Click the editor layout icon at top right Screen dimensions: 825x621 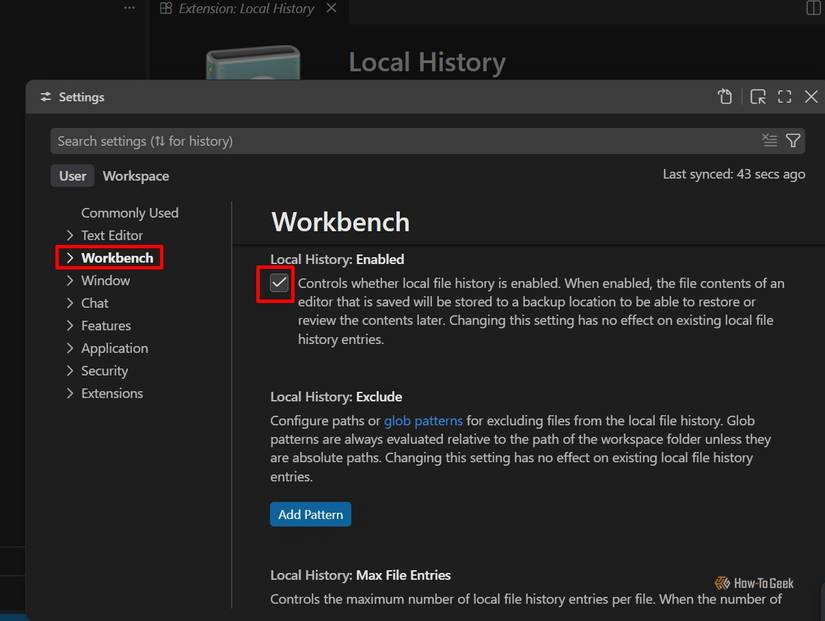click(x=813, y=8)
